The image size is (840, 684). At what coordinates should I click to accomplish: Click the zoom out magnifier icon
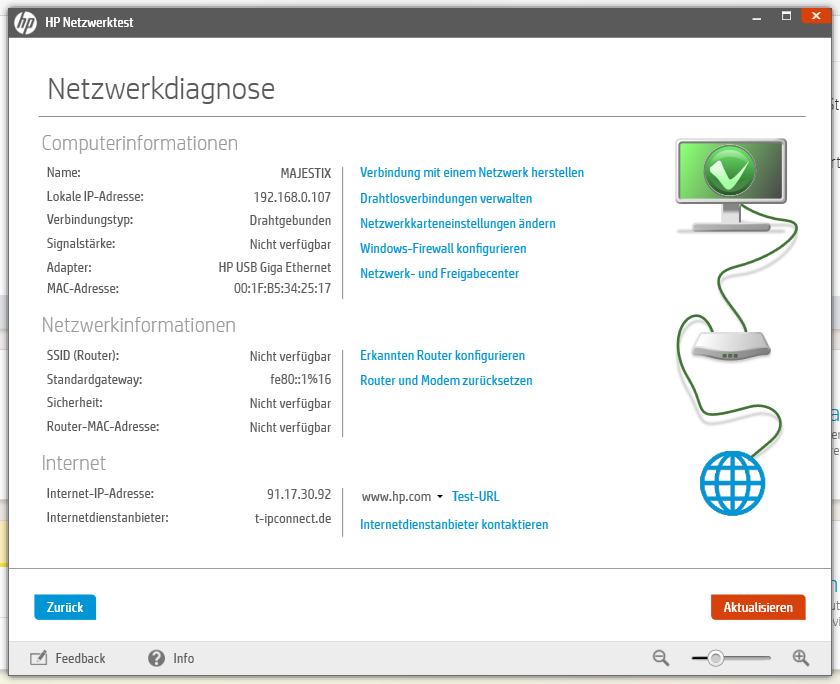661,658
